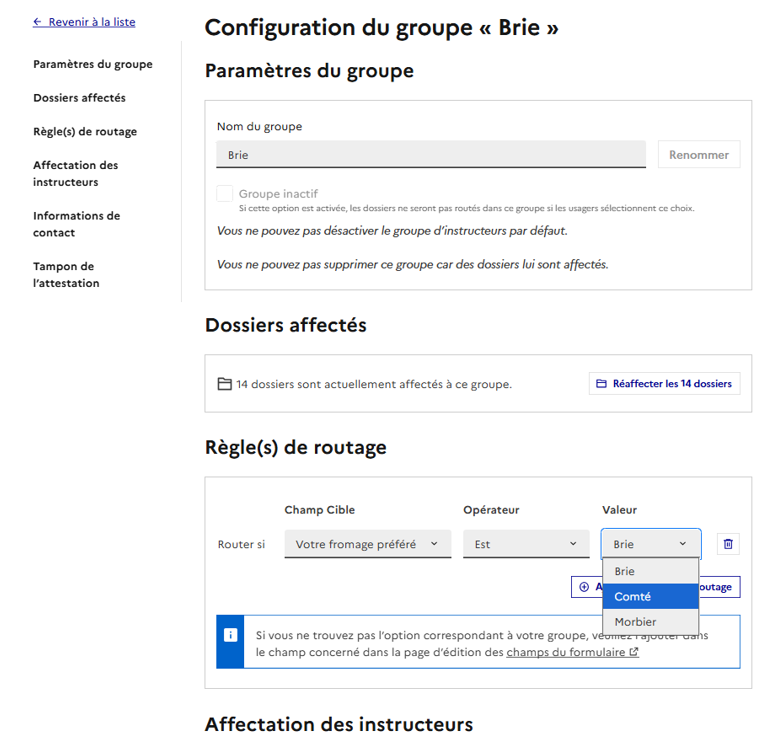Click the trash icon to delete routing rule
Viewport: 763px width, 745px height.
pos(728,544)
